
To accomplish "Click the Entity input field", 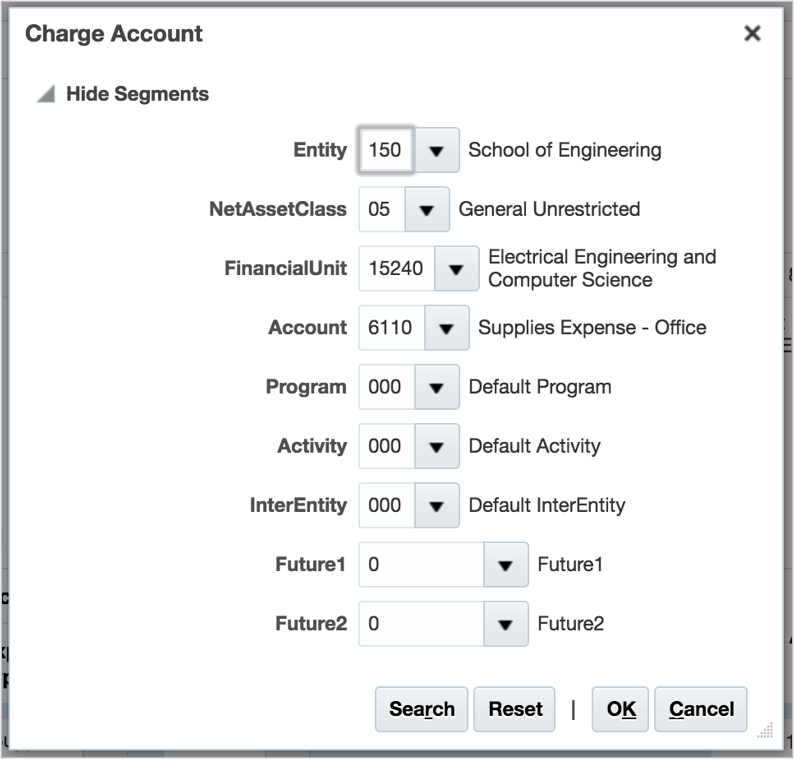I will pyautogui.click(x=385, y=150).
